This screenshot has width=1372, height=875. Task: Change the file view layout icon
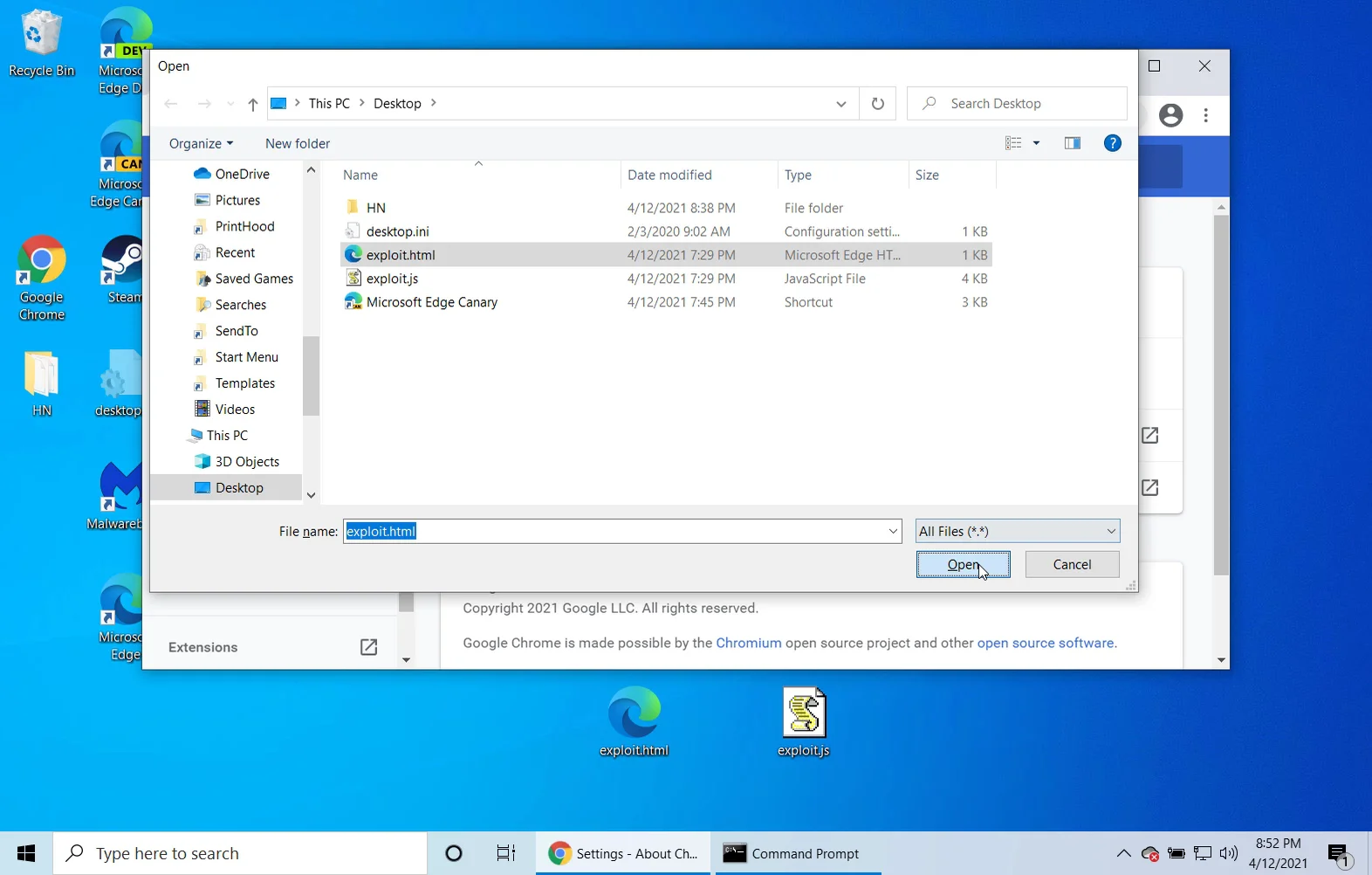click(x=1013, y=143)
